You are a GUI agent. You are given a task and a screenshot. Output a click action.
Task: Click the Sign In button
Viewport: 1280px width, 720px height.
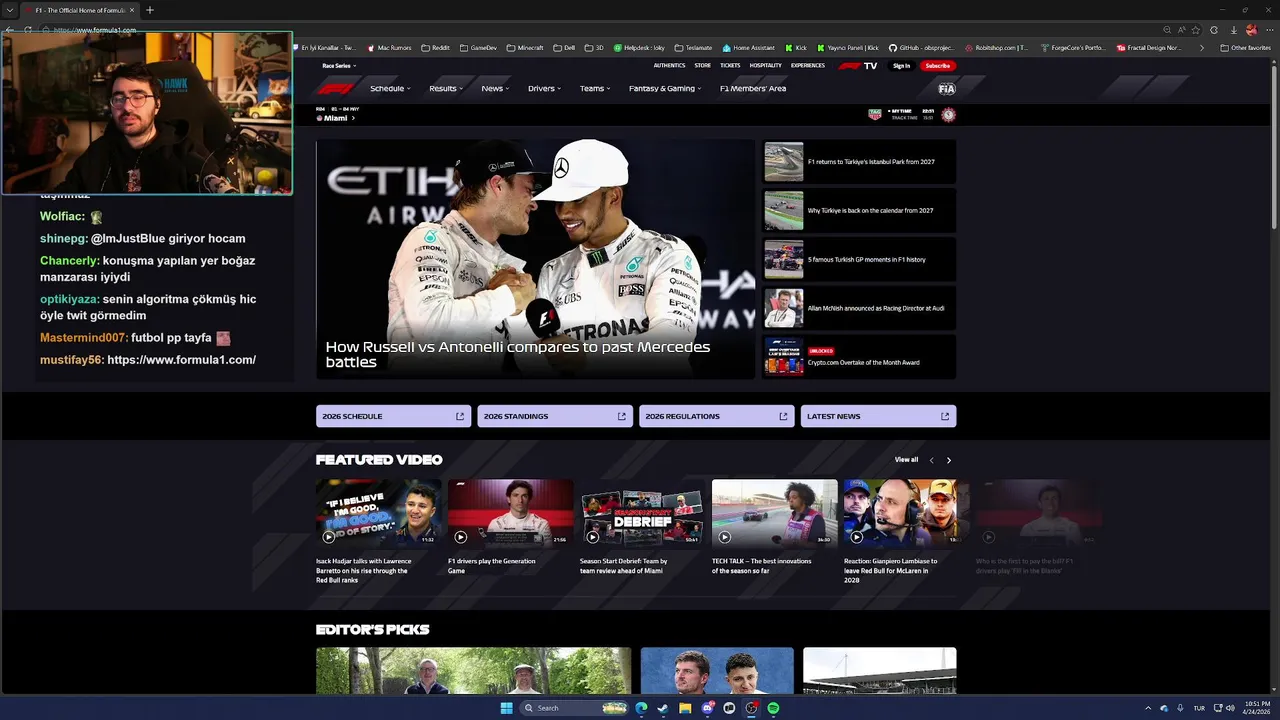901,66
